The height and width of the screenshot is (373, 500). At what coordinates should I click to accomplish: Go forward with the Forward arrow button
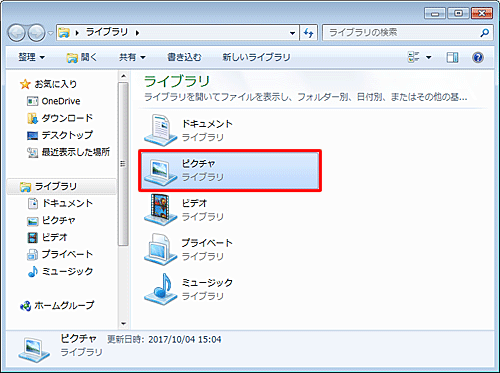point(36,33)
